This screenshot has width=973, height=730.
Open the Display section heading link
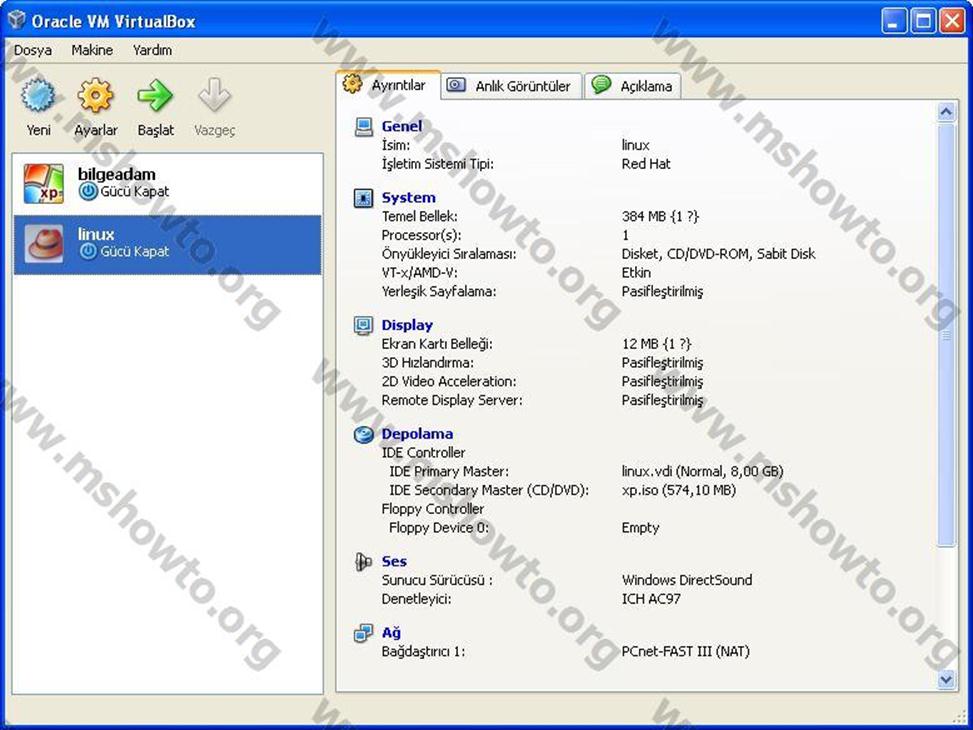(407, 325)
